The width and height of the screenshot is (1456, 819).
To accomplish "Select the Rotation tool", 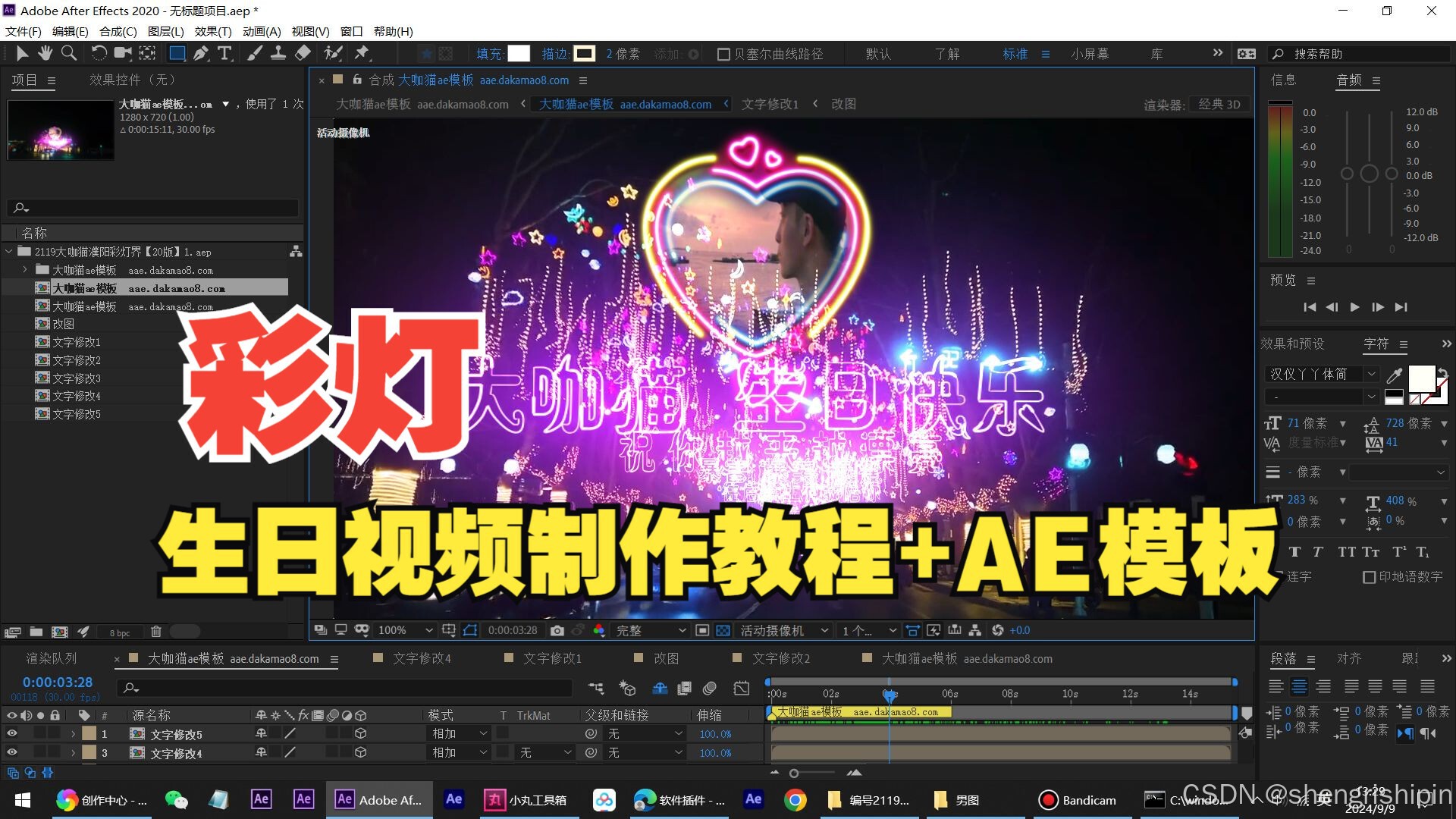I will [x=99, y=53].
